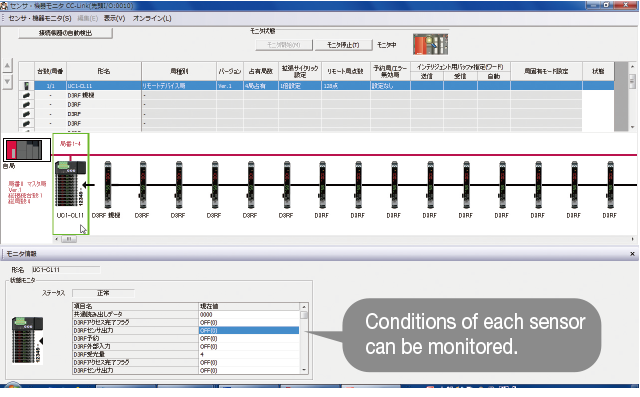Open the センサ・機器モニタ(S) menu

click(x=40, y=18)
